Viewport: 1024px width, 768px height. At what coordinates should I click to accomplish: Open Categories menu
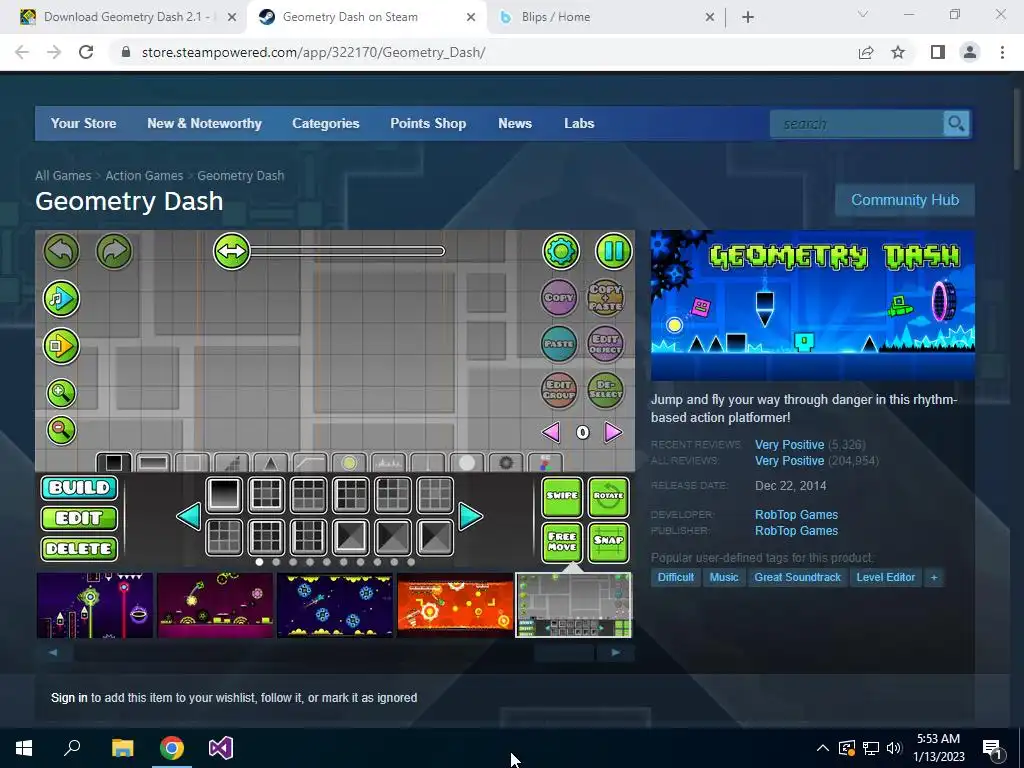pos(325,123)
